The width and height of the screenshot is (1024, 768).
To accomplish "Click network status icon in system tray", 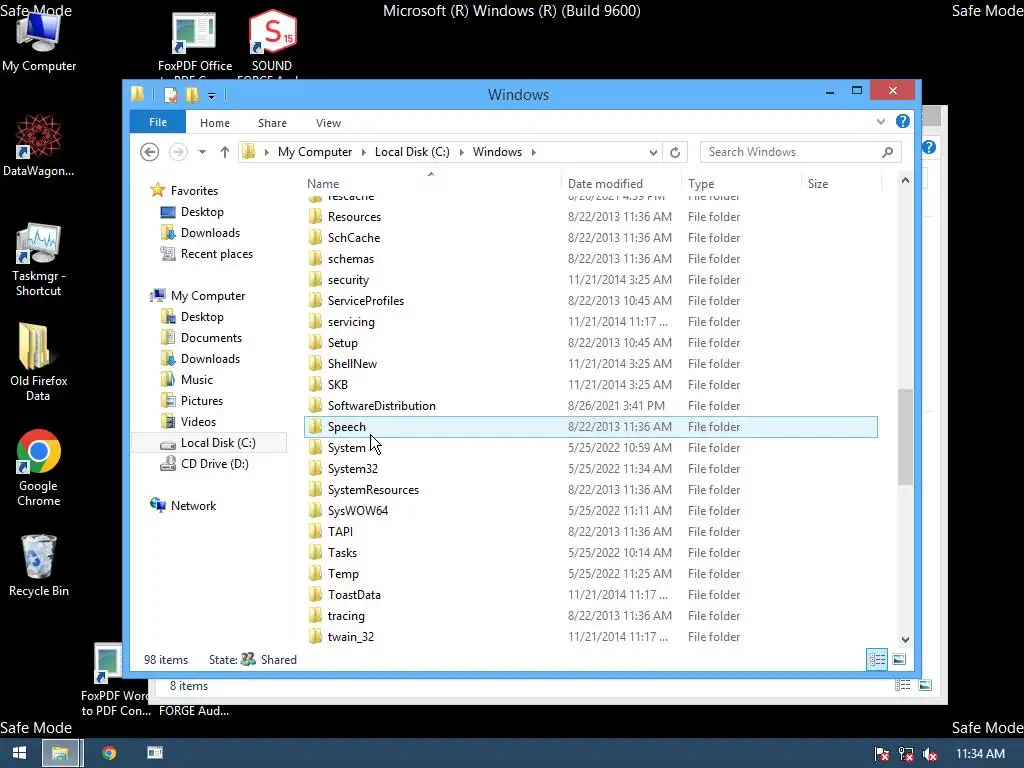I will (x=906, y=754).
